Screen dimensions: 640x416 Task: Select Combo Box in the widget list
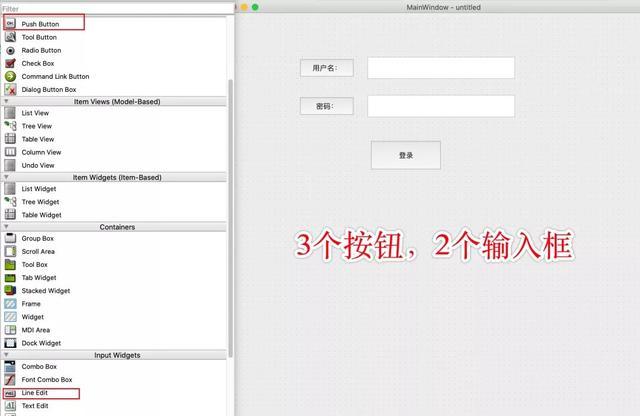point(39,367)
